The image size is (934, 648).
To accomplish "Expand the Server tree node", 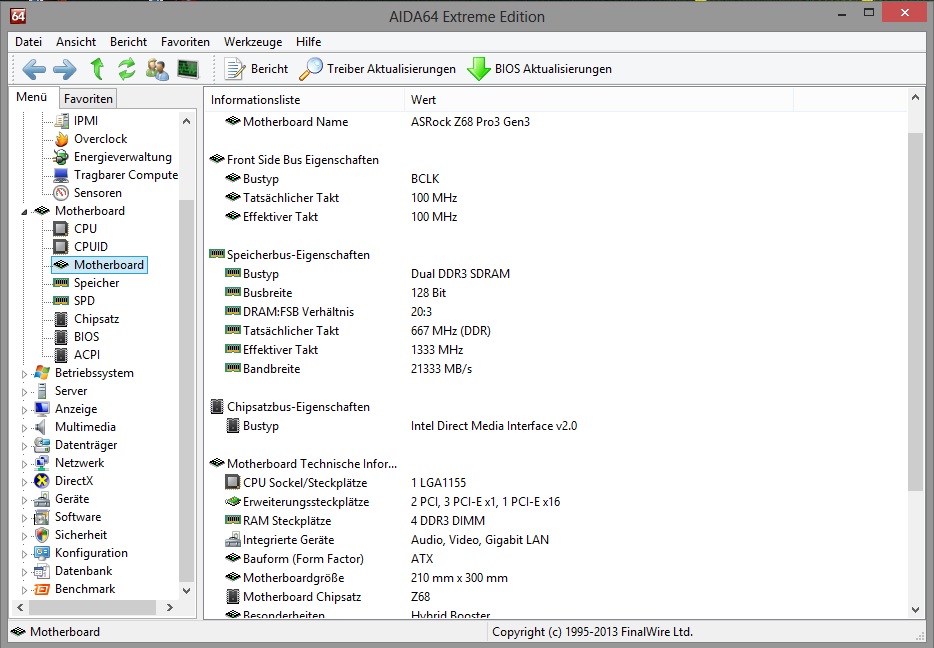I will coord(24,392).
